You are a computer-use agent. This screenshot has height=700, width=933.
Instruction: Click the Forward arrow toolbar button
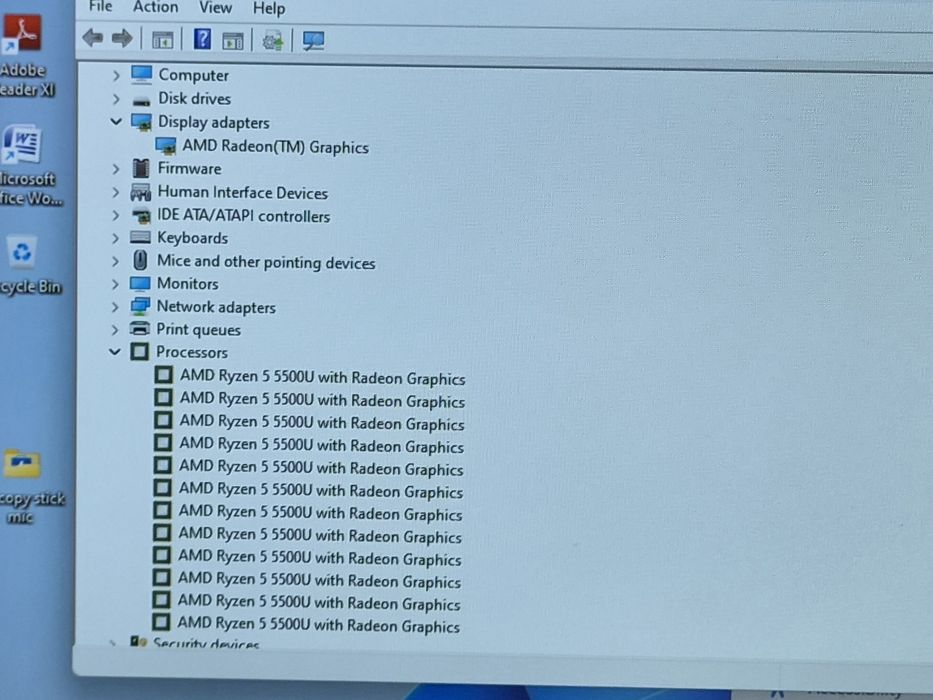point(122,39)
